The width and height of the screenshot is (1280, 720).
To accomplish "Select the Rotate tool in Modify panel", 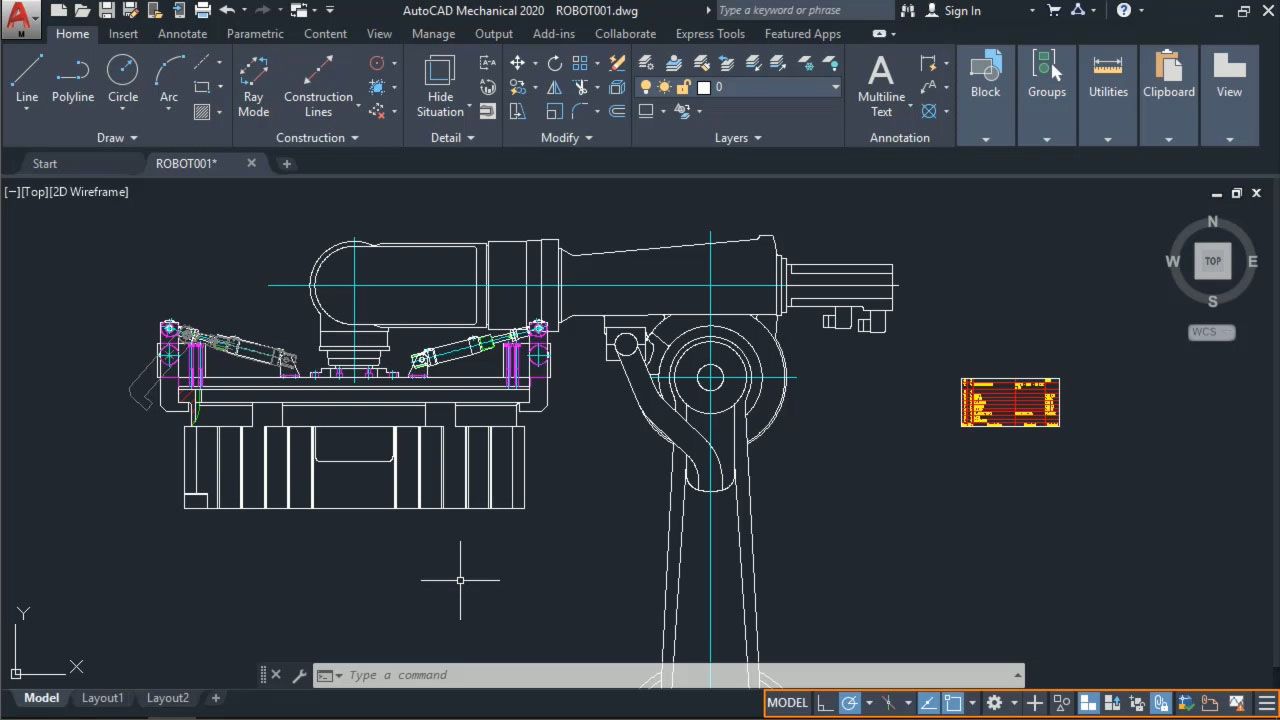I will pyautogui.click(x=554, y=63).
